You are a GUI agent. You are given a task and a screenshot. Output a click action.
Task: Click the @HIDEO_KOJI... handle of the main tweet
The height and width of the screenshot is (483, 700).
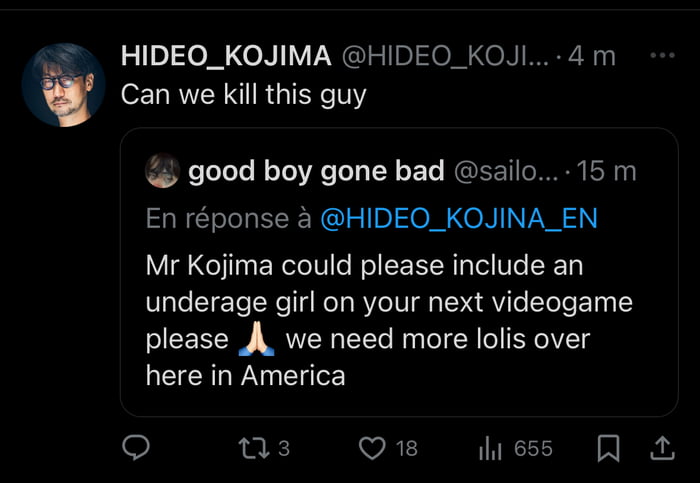(x=446, y=57)
